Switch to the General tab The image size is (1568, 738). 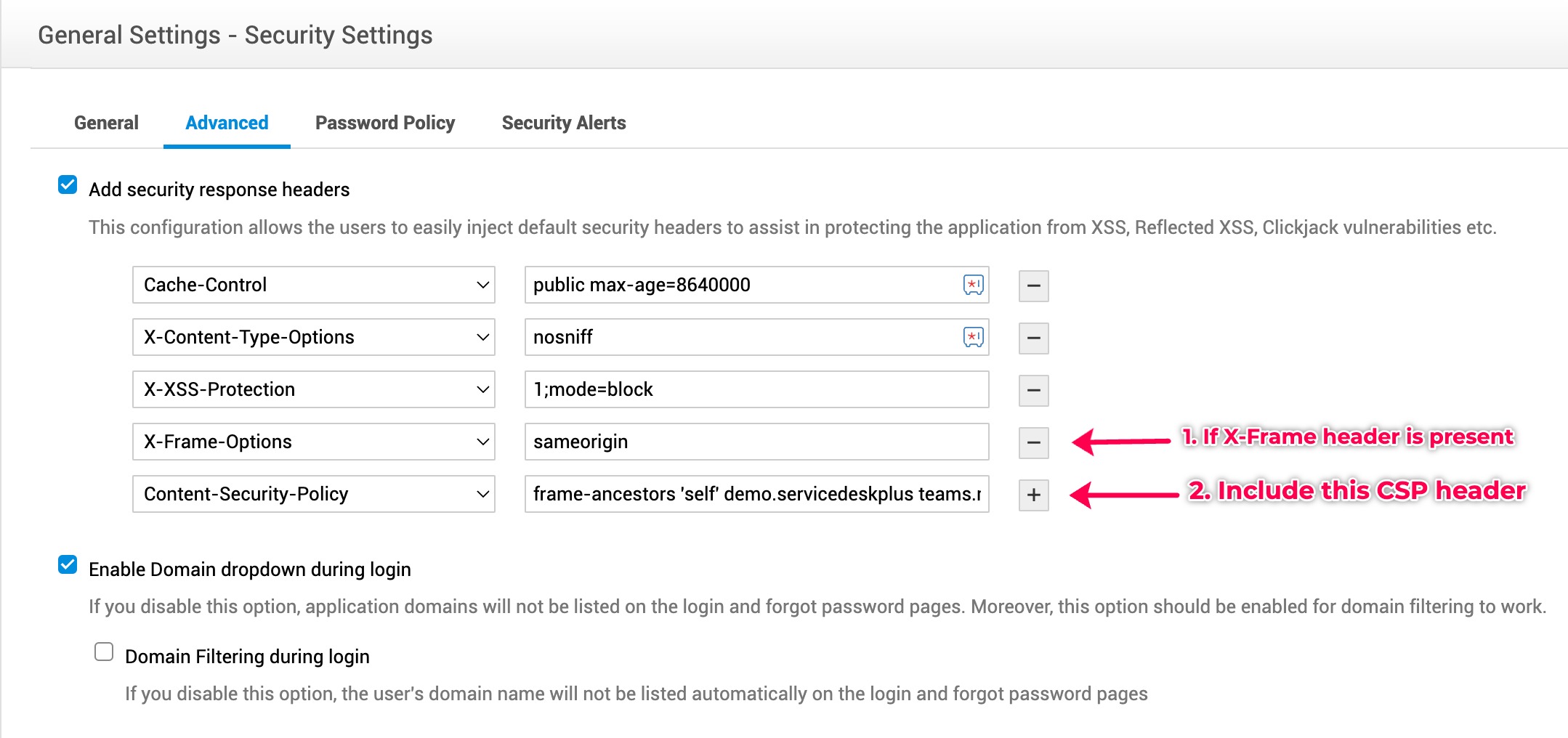(x=106, y=123)
